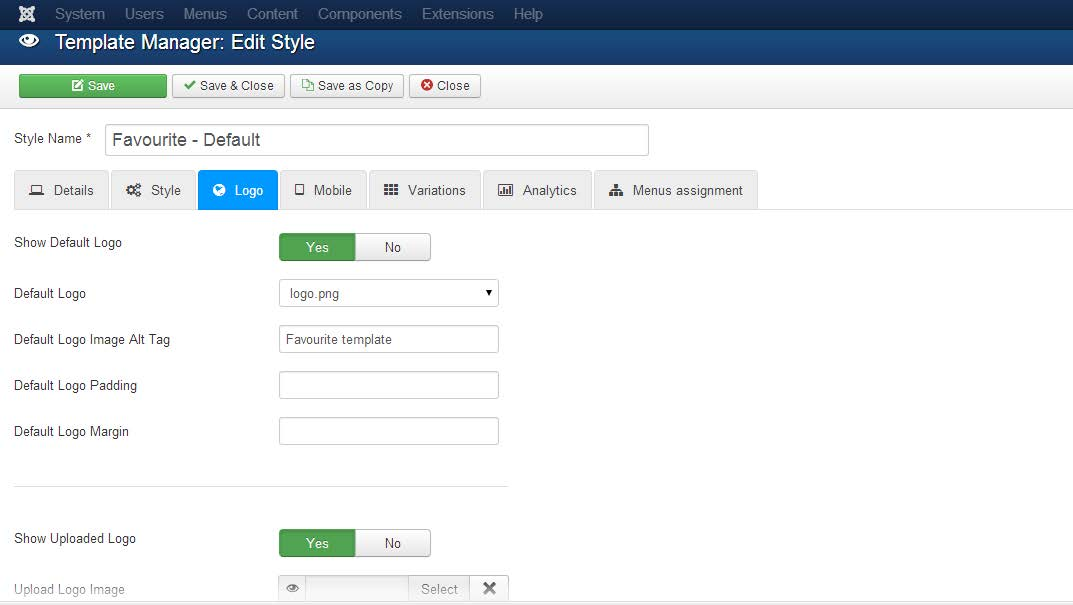Viewport: 1073px width, 605px height.
Task: Open the Content menu
Action: [x=272, y=14]
